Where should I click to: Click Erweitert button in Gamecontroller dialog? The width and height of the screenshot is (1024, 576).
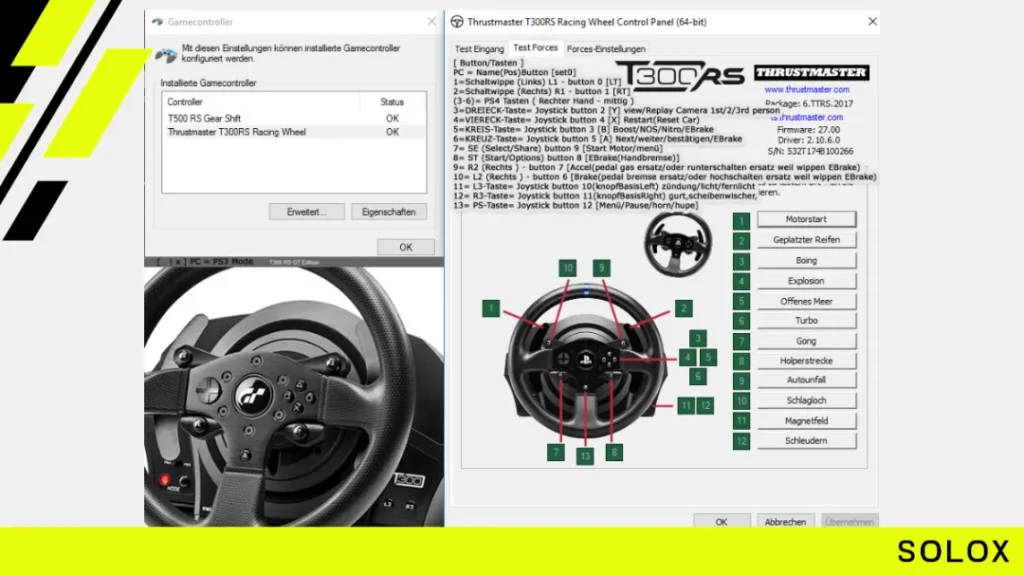306,212
